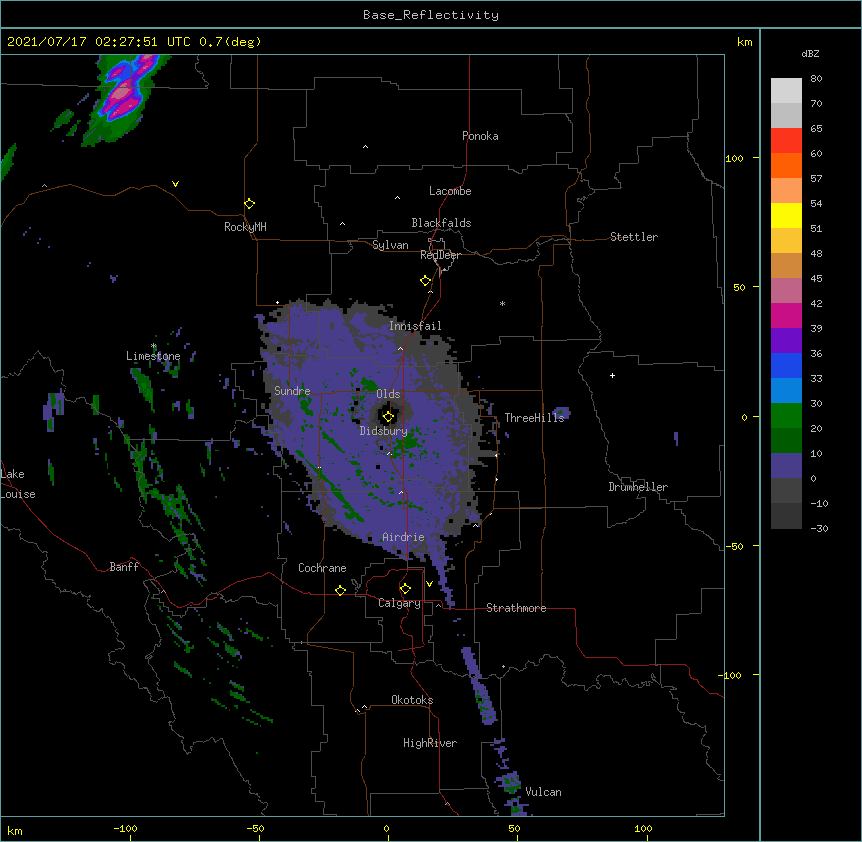Viewport: 862px width, 842px height.
Task: Click the yellow diamond marker near Cochrane
Action: tap(340, 590)
